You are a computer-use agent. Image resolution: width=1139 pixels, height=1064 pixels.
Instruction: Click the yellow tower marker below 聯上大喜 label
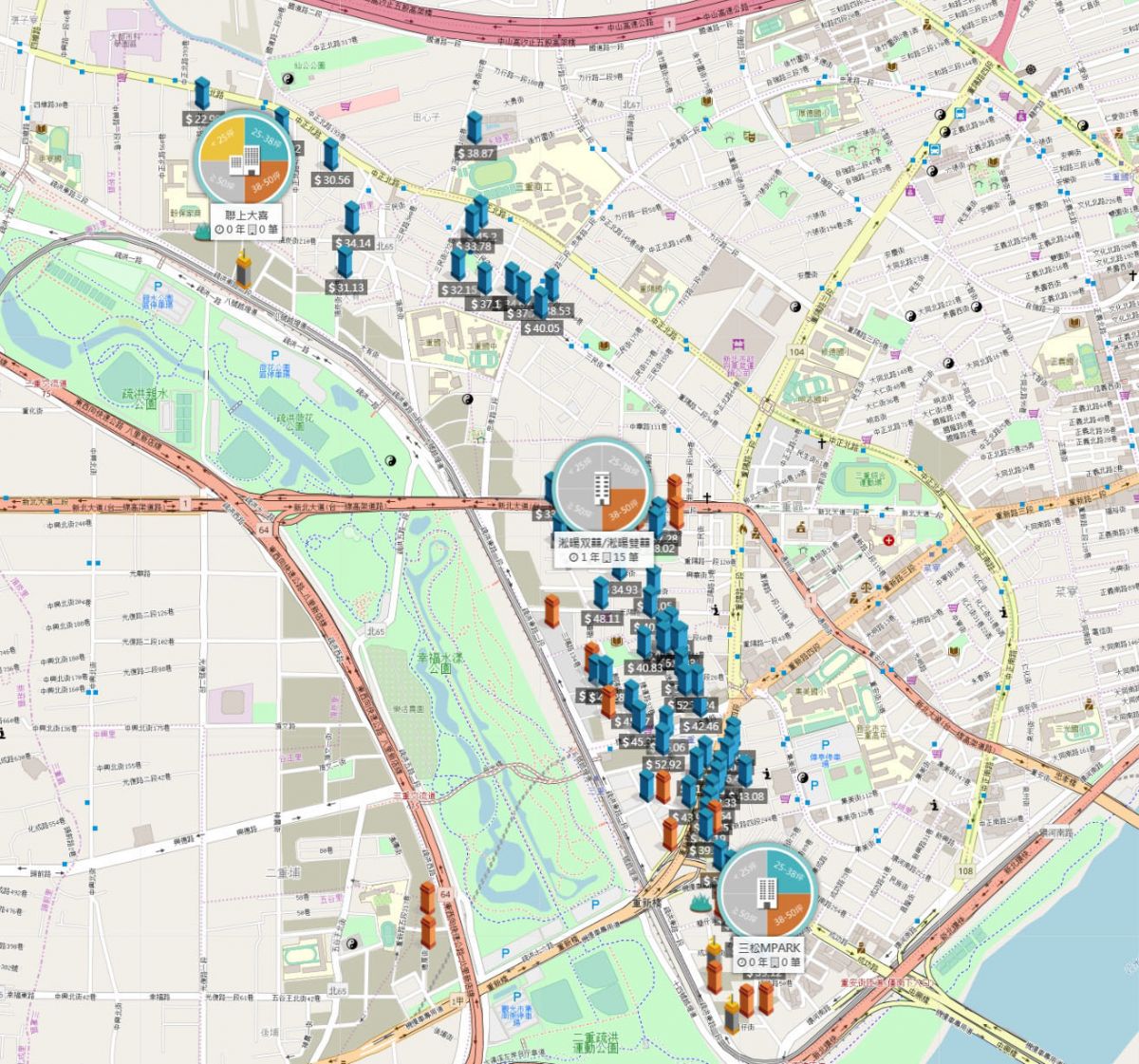coord(244,269)
